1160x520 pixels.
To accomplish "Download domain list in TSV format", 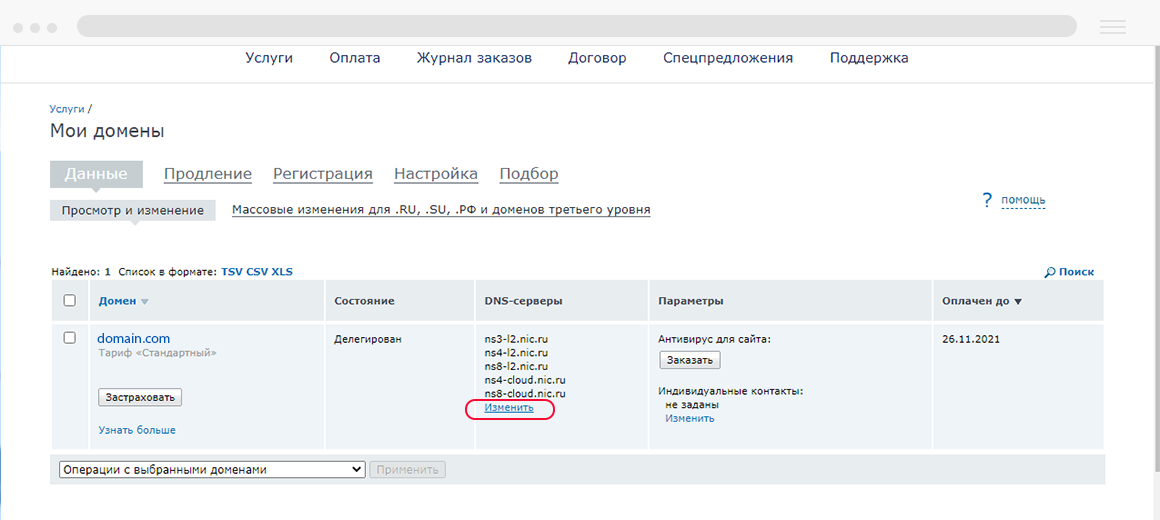I will pos(232,271).
